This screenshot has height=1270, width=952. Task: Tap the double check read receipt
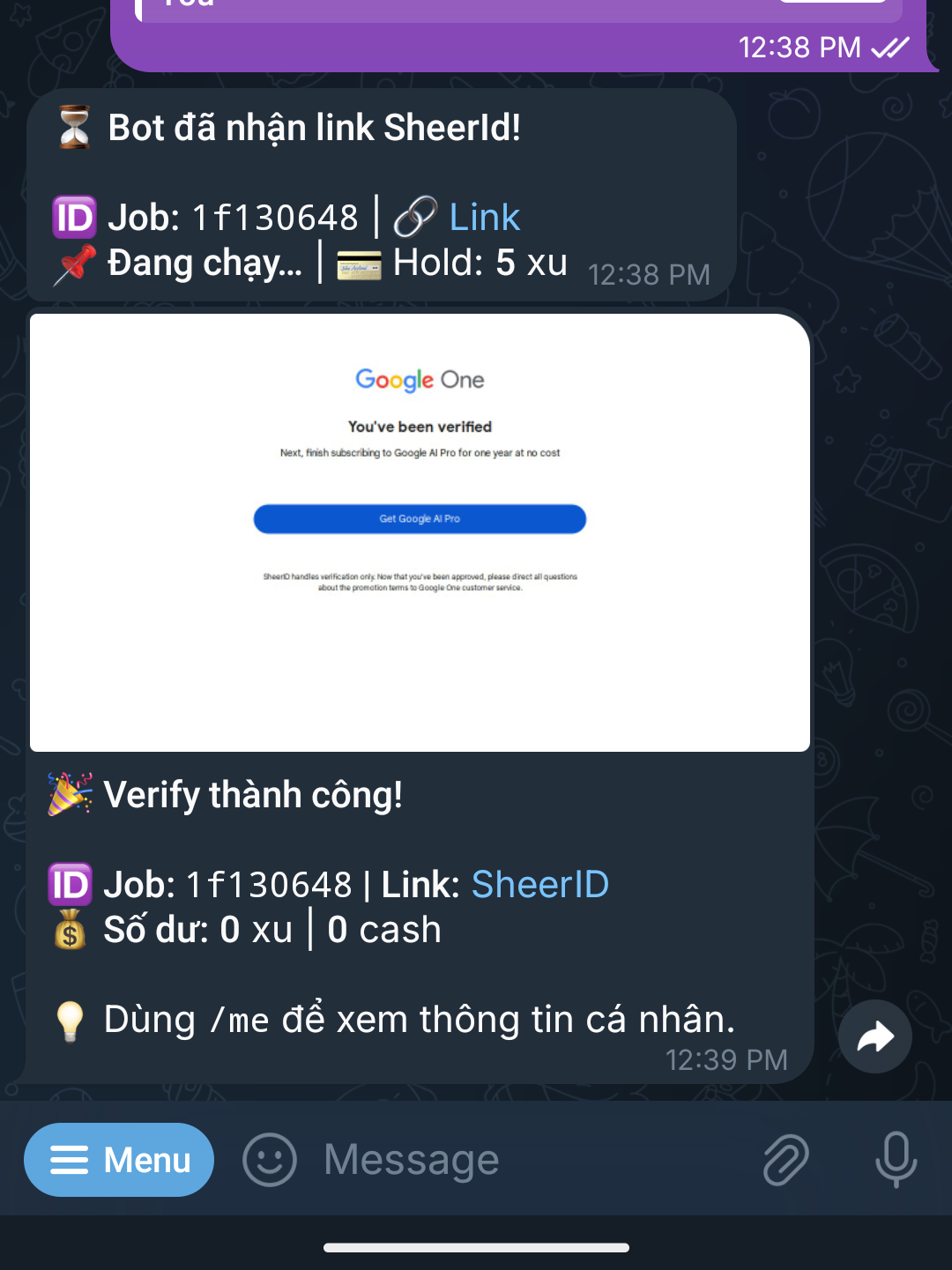(890, 48)
